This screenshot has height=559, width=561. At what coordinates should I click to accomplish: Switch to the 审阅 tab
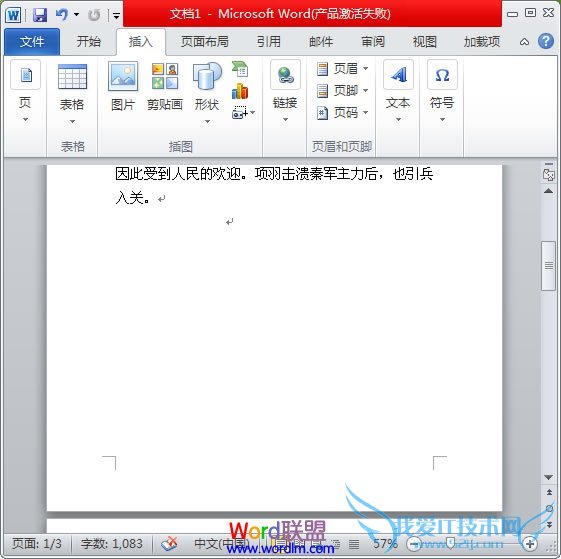pyautogui.click(x=373, y=42)
